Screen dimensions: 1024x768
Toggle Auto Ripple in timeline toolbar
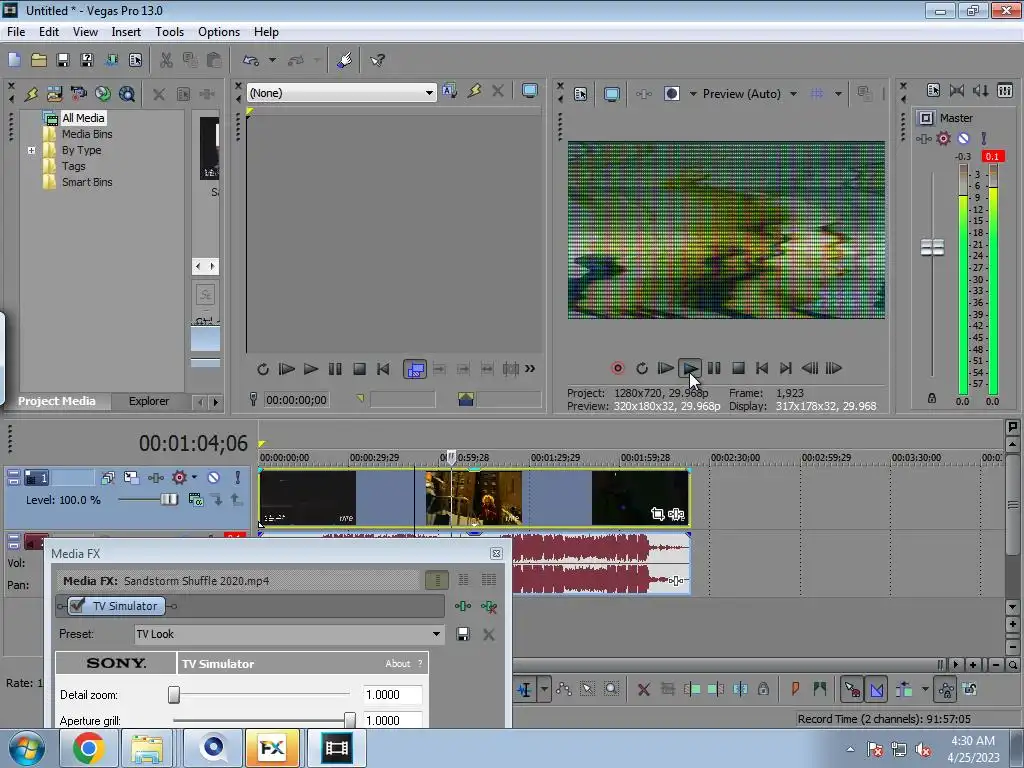point(904,689)
